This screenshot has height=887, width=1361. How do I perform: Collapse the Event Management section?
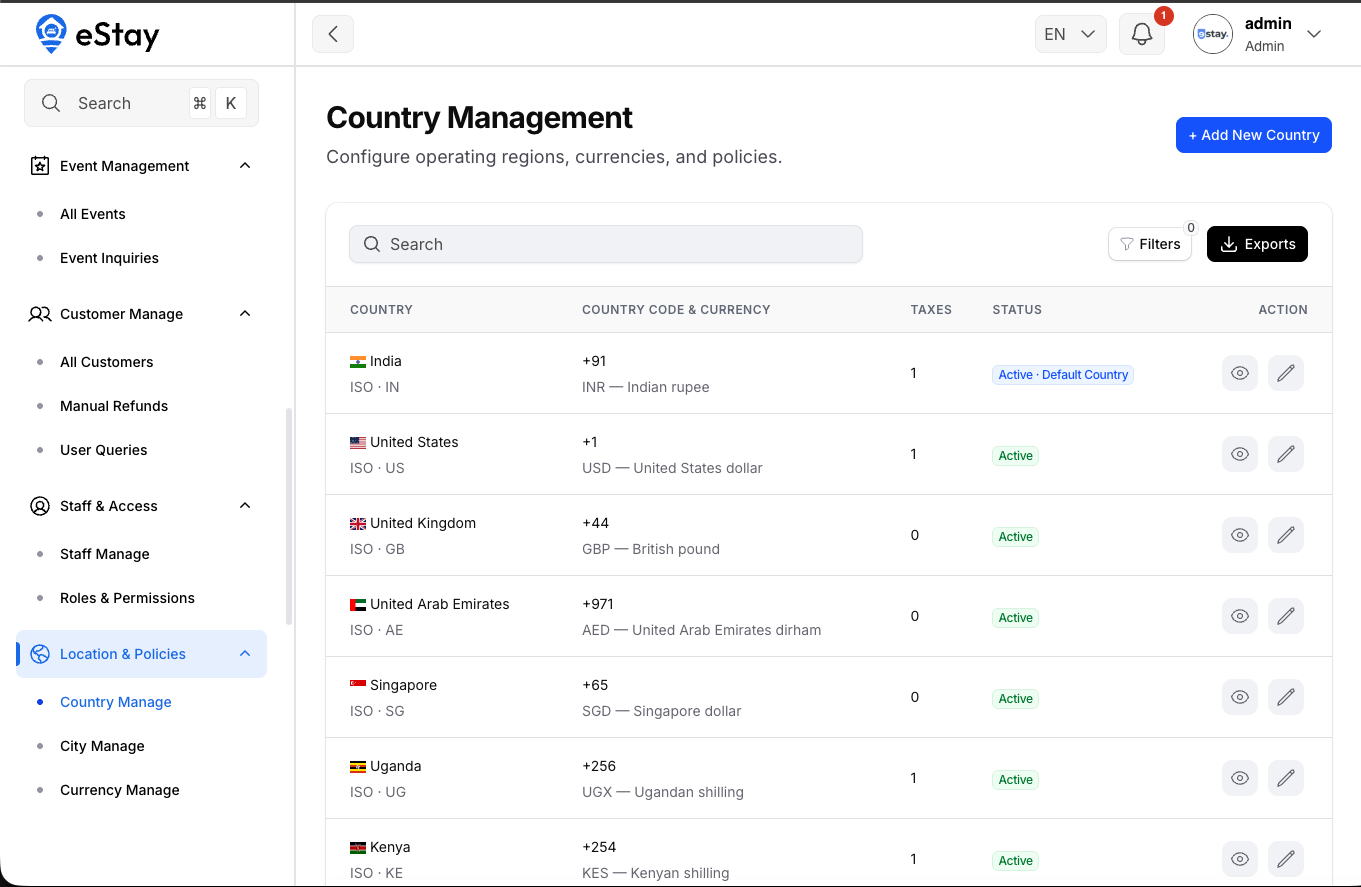245,166
